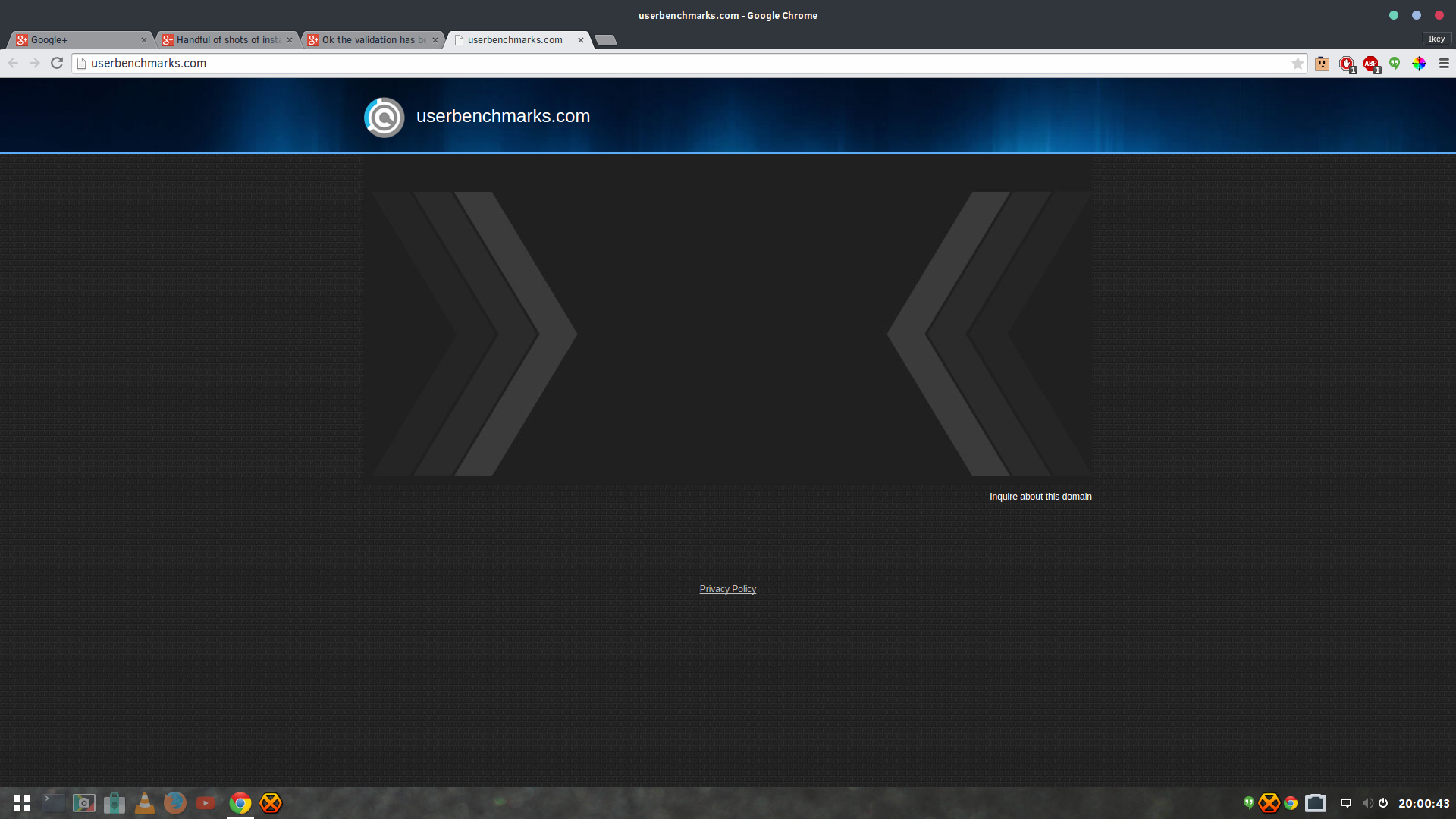Viewport: 1456px width, 819px height.
Task: Open a new tab with the tab button
Action: point(606,40)
